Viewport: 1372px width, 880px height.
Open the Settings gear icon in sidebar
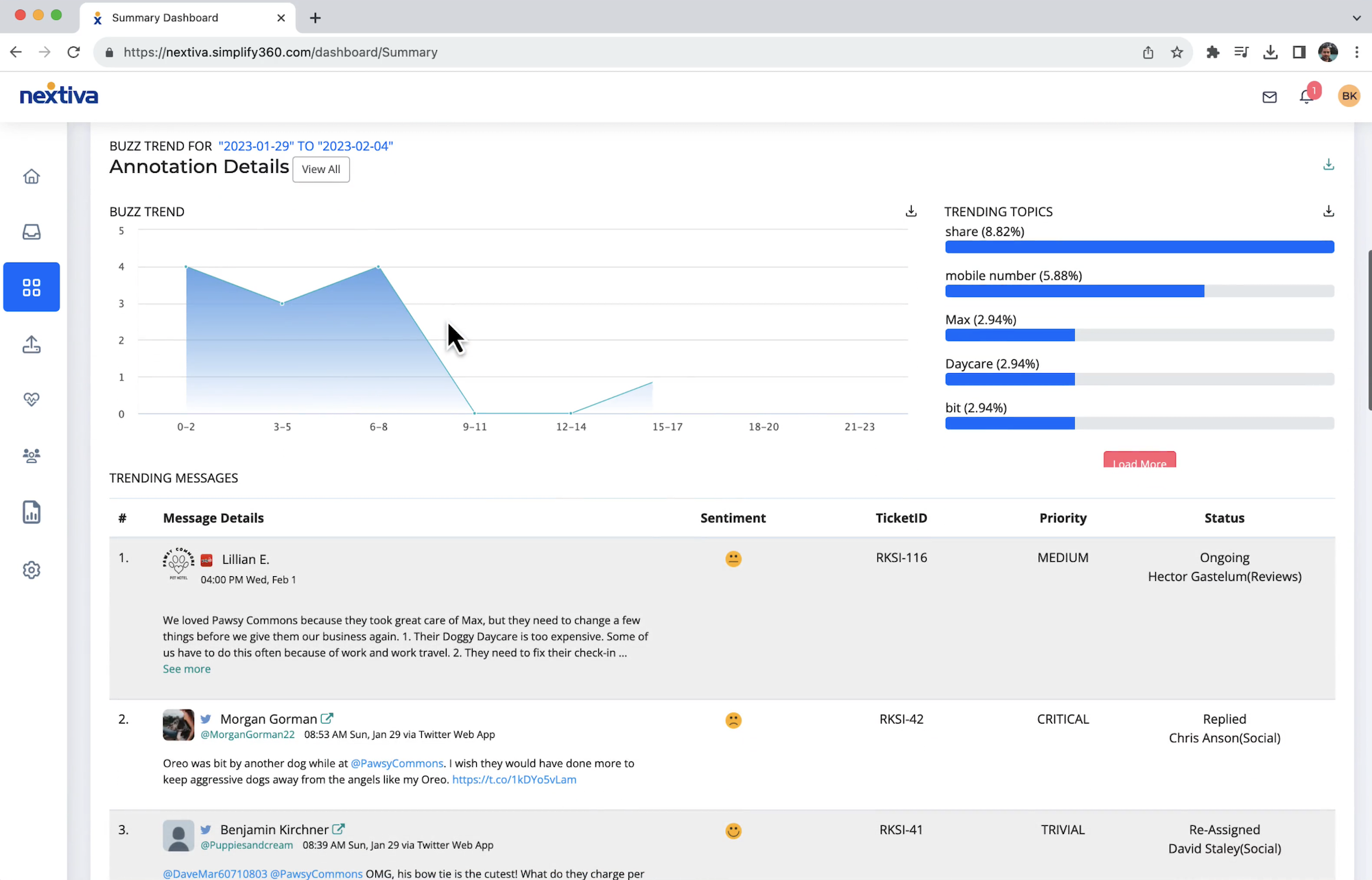(x=32, y=570)
